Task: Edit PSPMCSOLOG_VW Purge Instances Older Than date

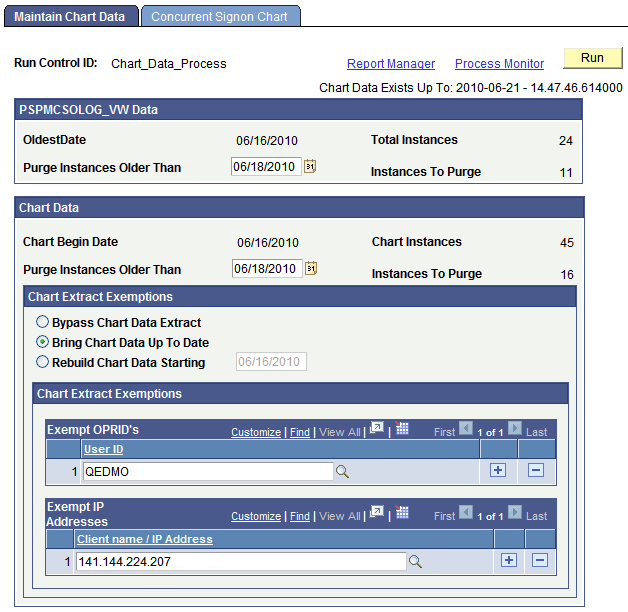Action: click(266, 166)
